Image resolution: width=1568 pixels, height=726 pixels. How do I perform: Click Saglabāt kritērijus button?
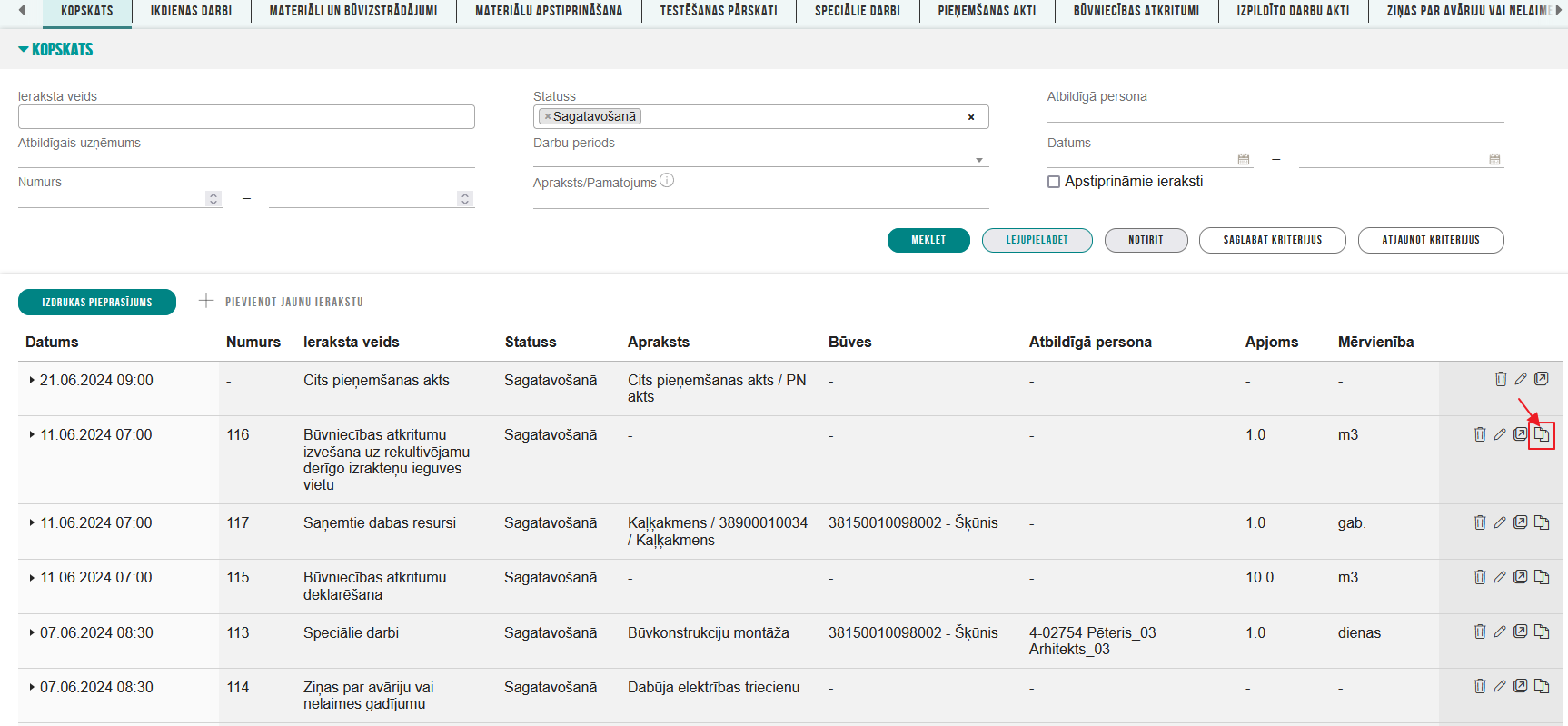pos(1273,240)
